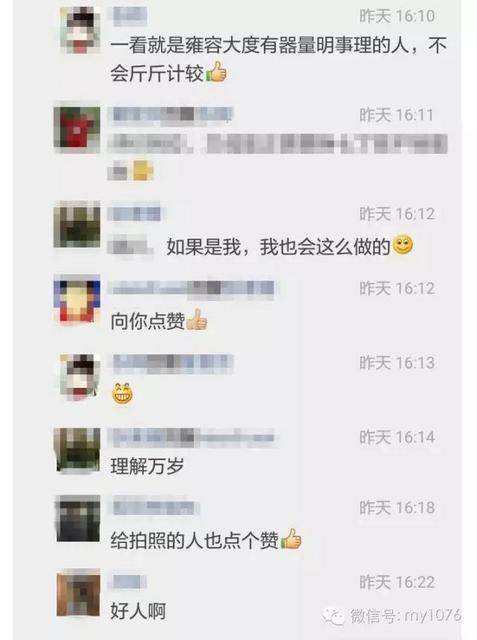The width and height of the screenshot is (477, 640).
Task: Open the avatar next to 理解万岁
Action: click(x=77, y=450)
